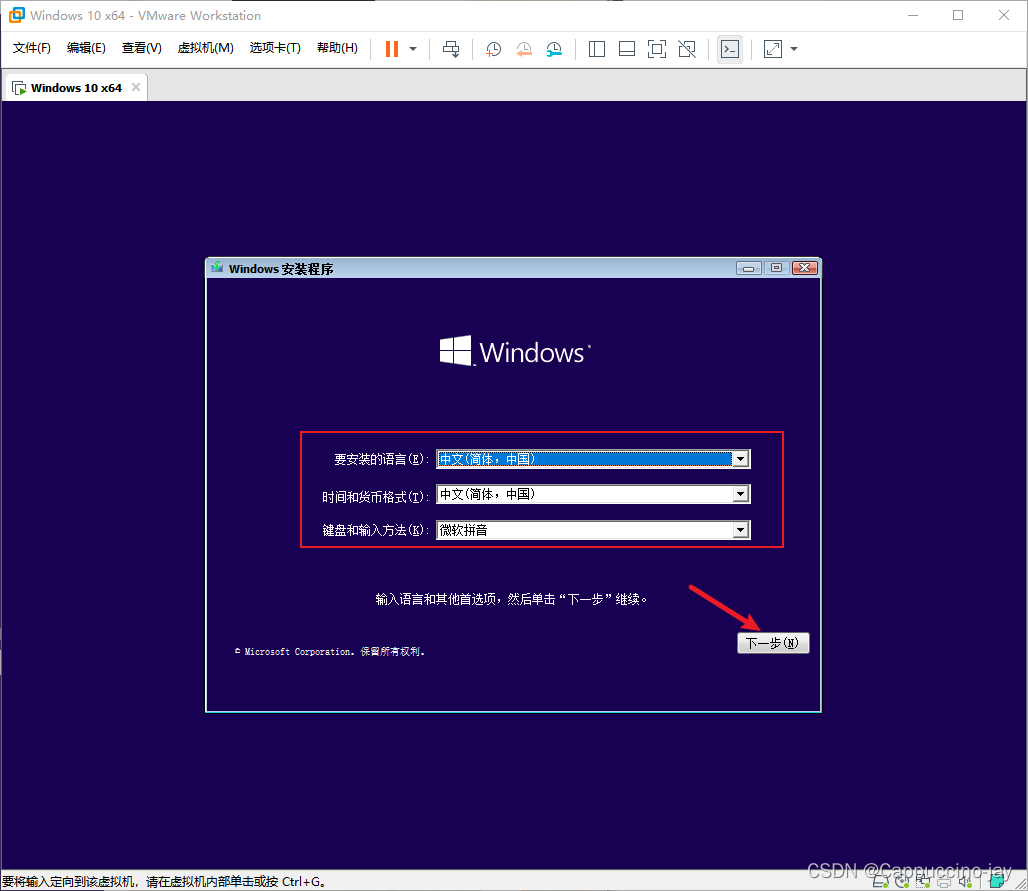Pause the virtual machine
This screenshot has height=891, width=1028.
(391, 49)
